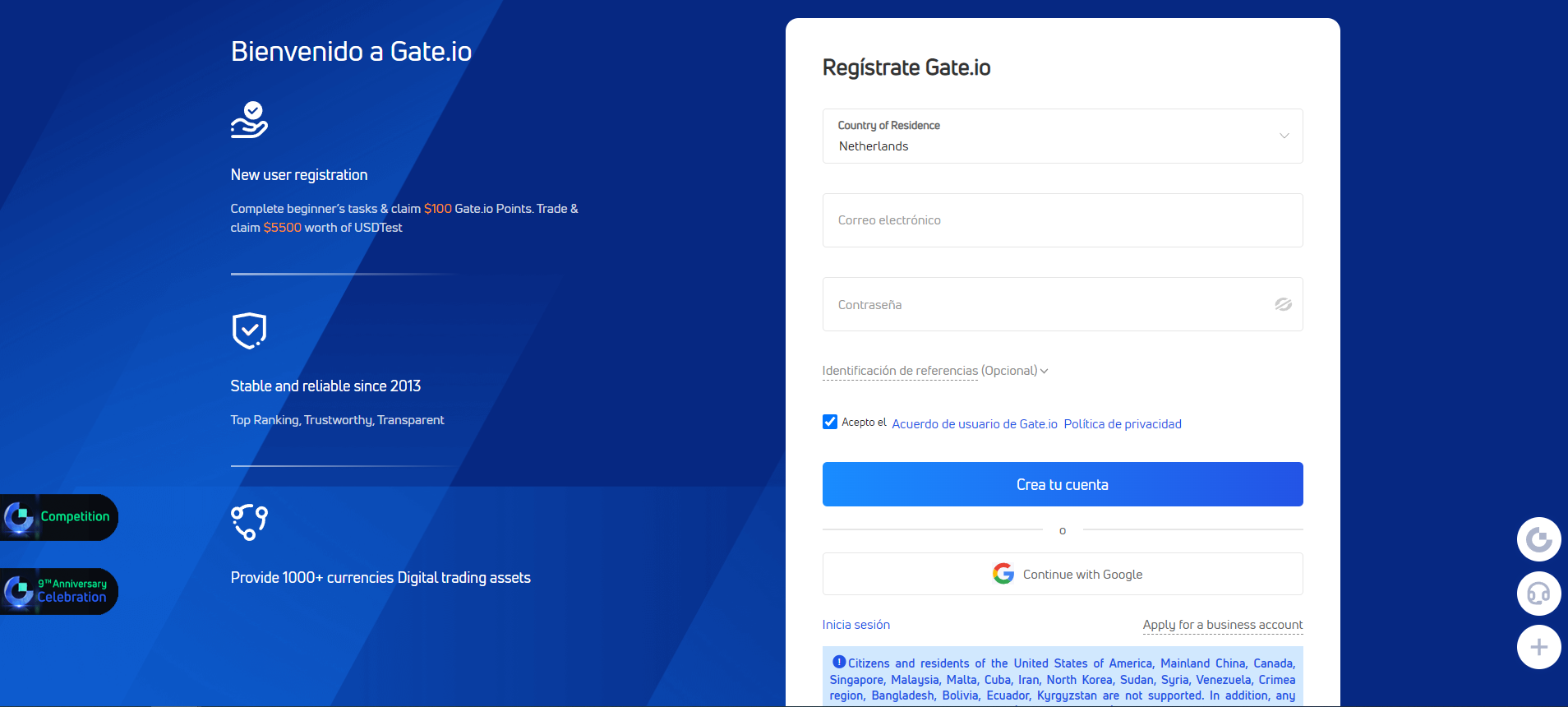Image resolution: width=1568 pixels, height=707 pixels.
Task: Open Acuerdo de usuario de Gate.io link
Action: [x=975, y=424]
